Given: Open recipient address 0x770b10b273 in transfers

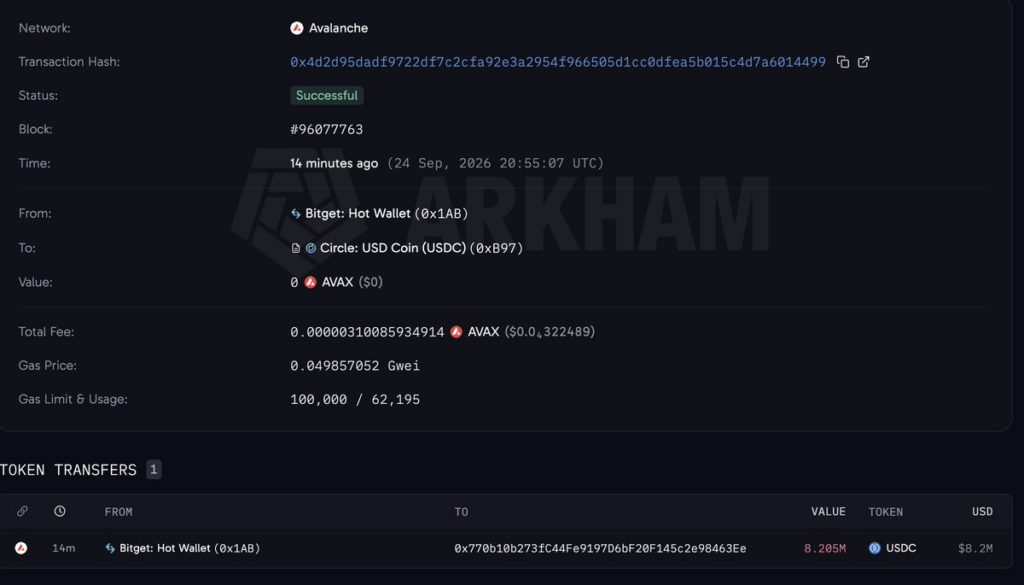Looking at the screenshot, I should coord(600,548).
